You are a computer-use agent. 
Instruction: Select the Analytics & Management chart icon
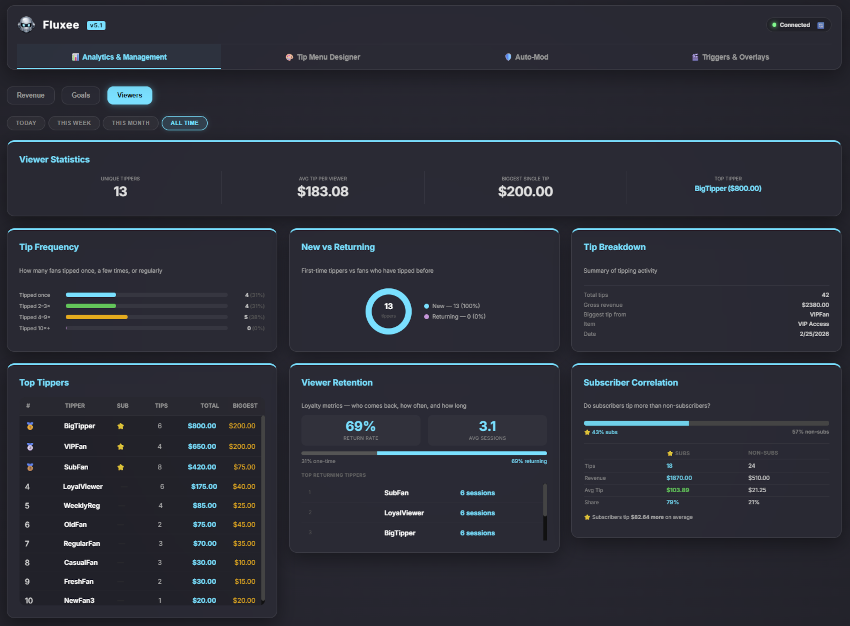click(76, 57)
